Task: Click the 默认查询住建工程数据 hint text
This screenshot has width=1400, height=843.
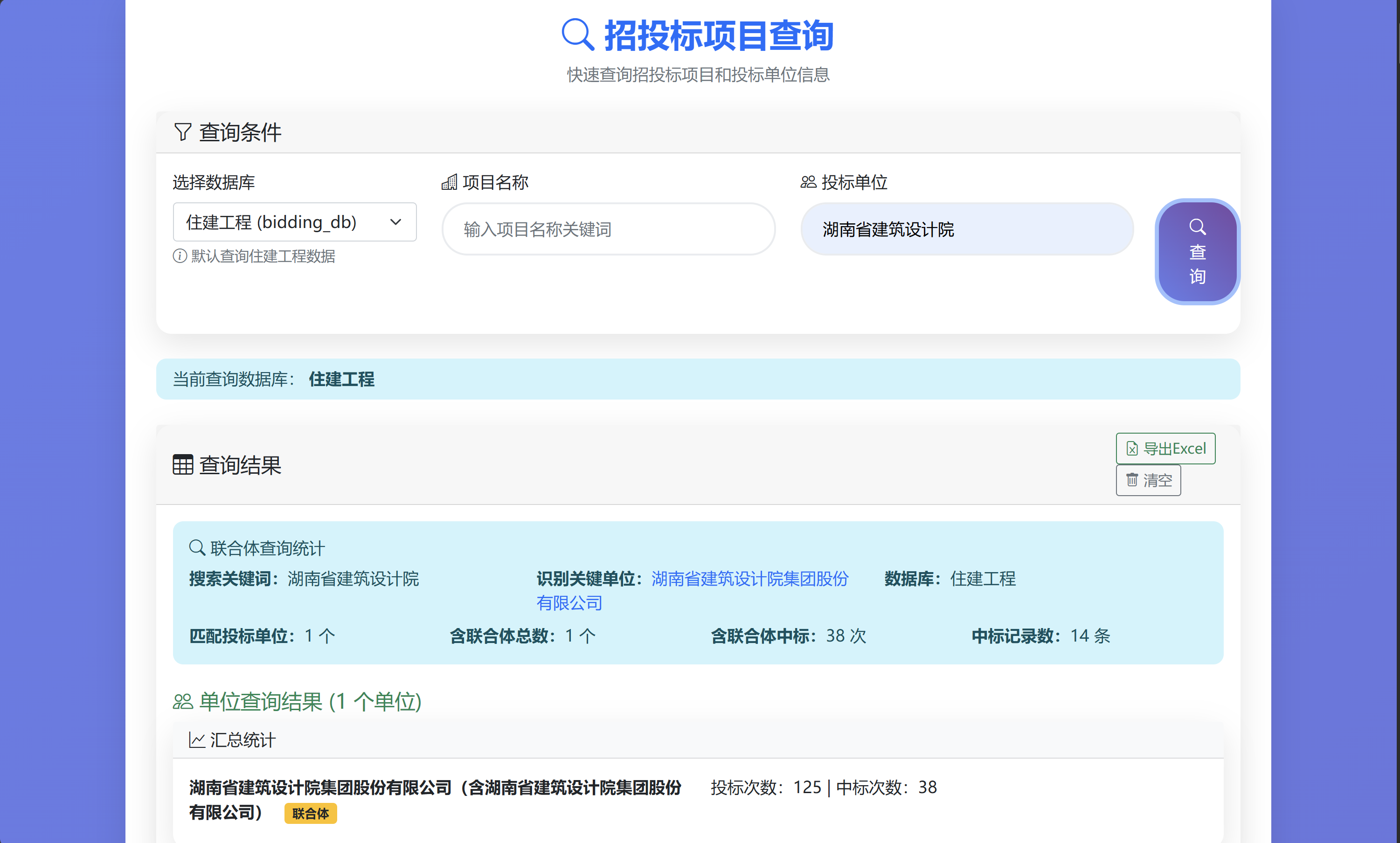Action: point(263,256)
